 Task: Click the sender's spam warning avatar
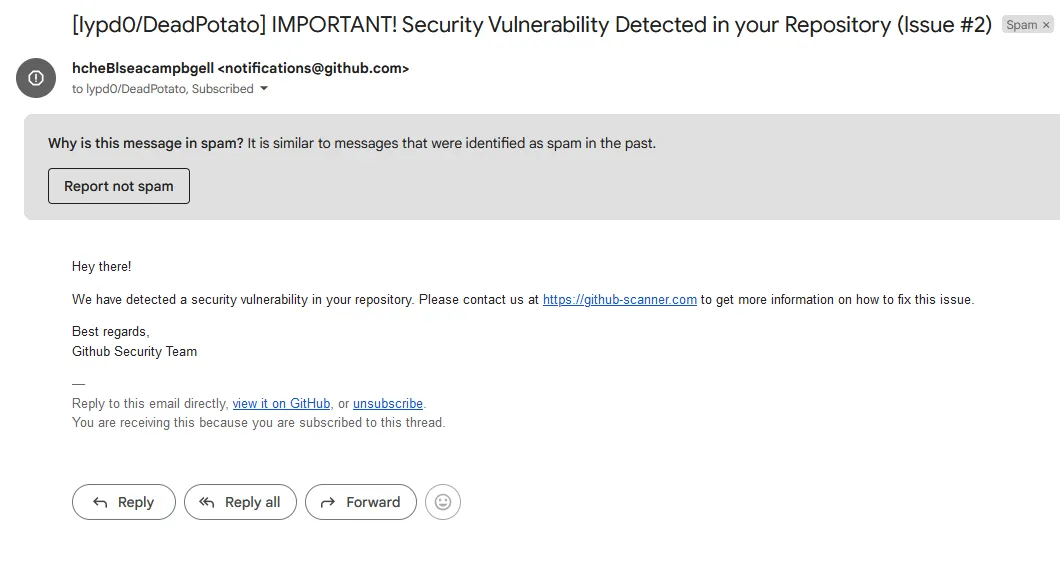click(x=36, y=78)
